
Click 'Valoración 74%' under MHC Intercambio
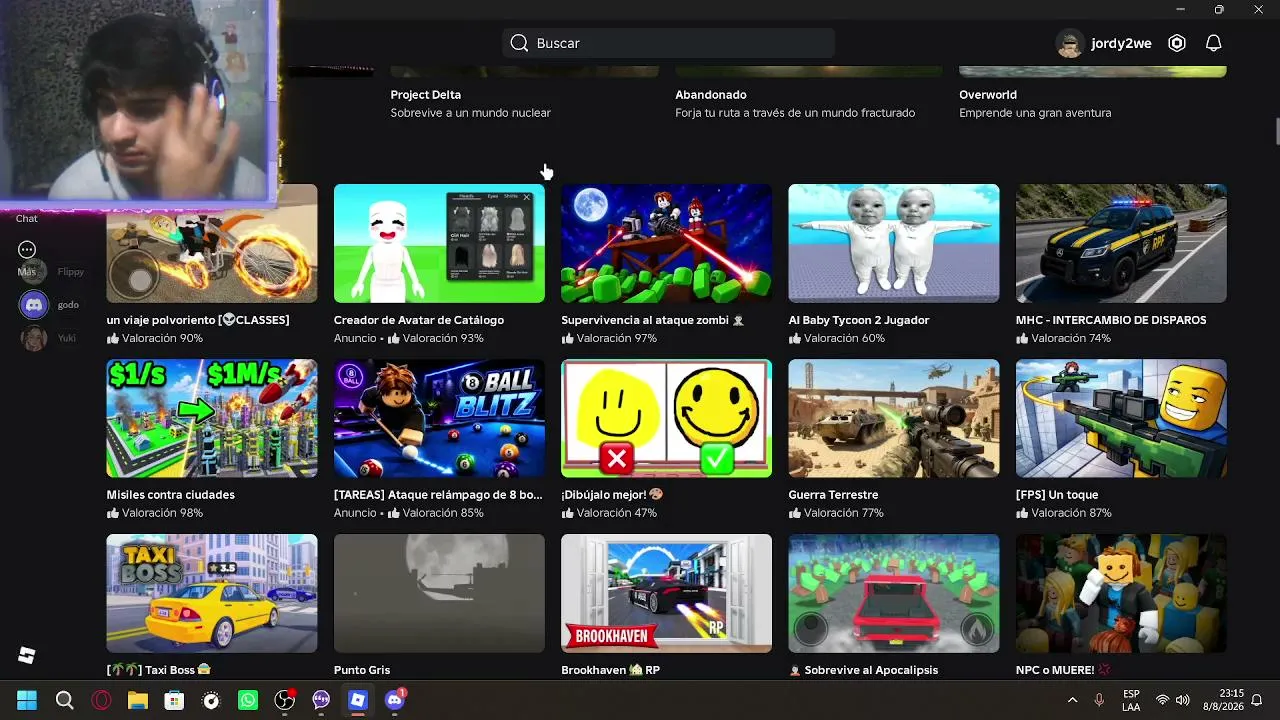click(1071, 338)
